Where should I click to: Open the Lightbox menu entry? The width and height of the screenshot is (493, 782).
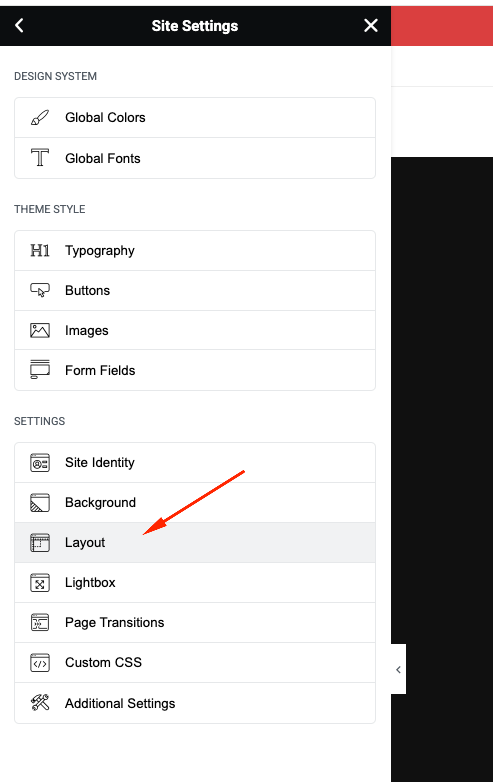(x=195, y=583)
